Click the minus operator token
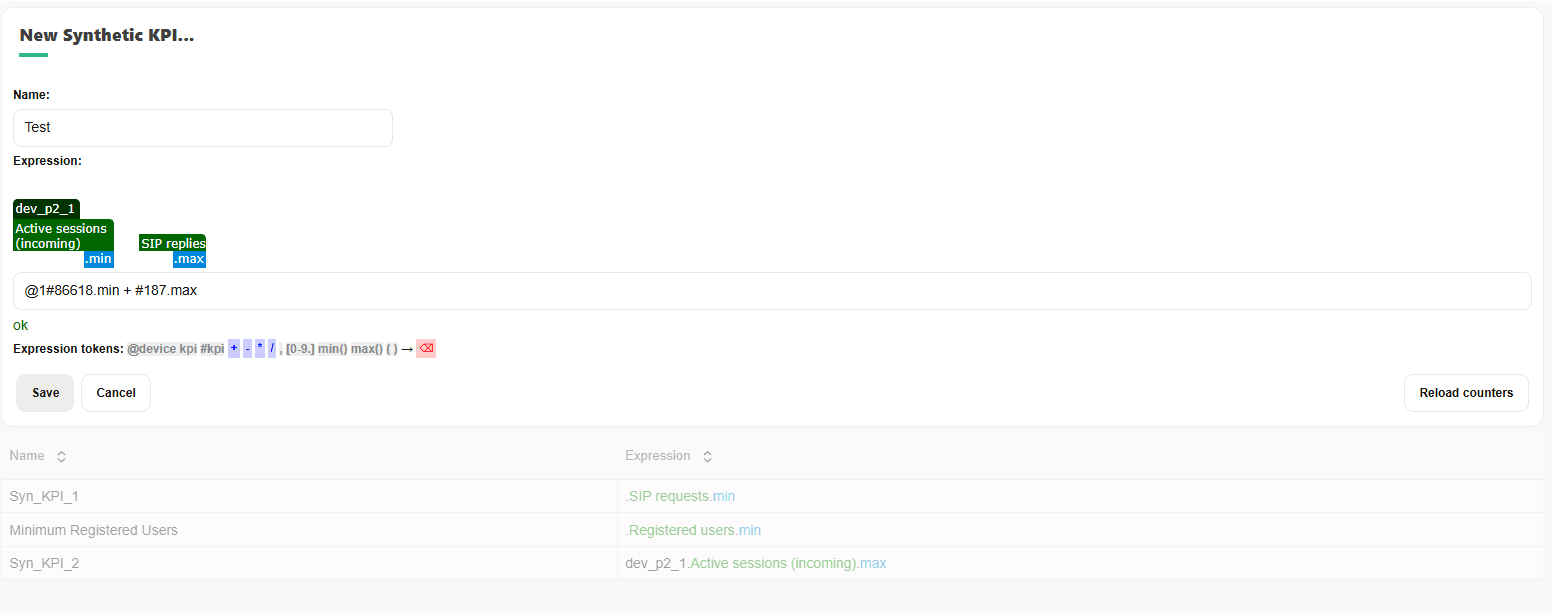The height and width of the screenshot is (613, 1553). 247,348
